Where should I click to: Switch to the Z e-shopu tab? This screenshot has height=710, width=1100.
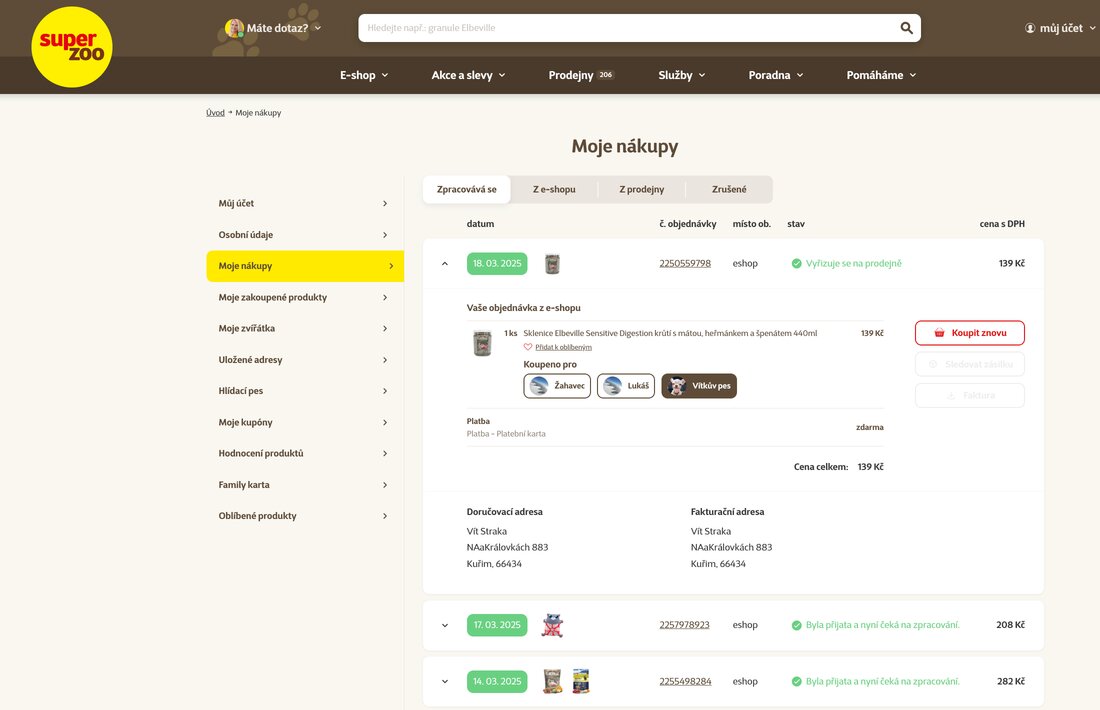pyautogui.click(x=554, y=189)
